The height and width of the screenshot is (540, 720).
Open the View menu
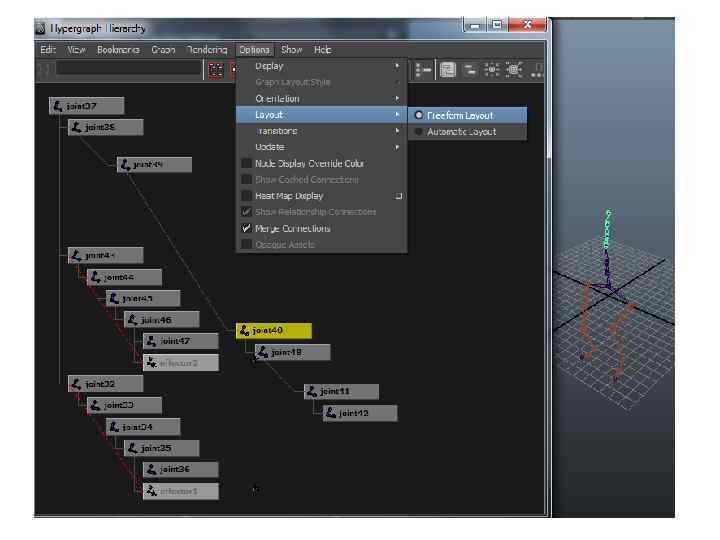(x=76, y=50)
